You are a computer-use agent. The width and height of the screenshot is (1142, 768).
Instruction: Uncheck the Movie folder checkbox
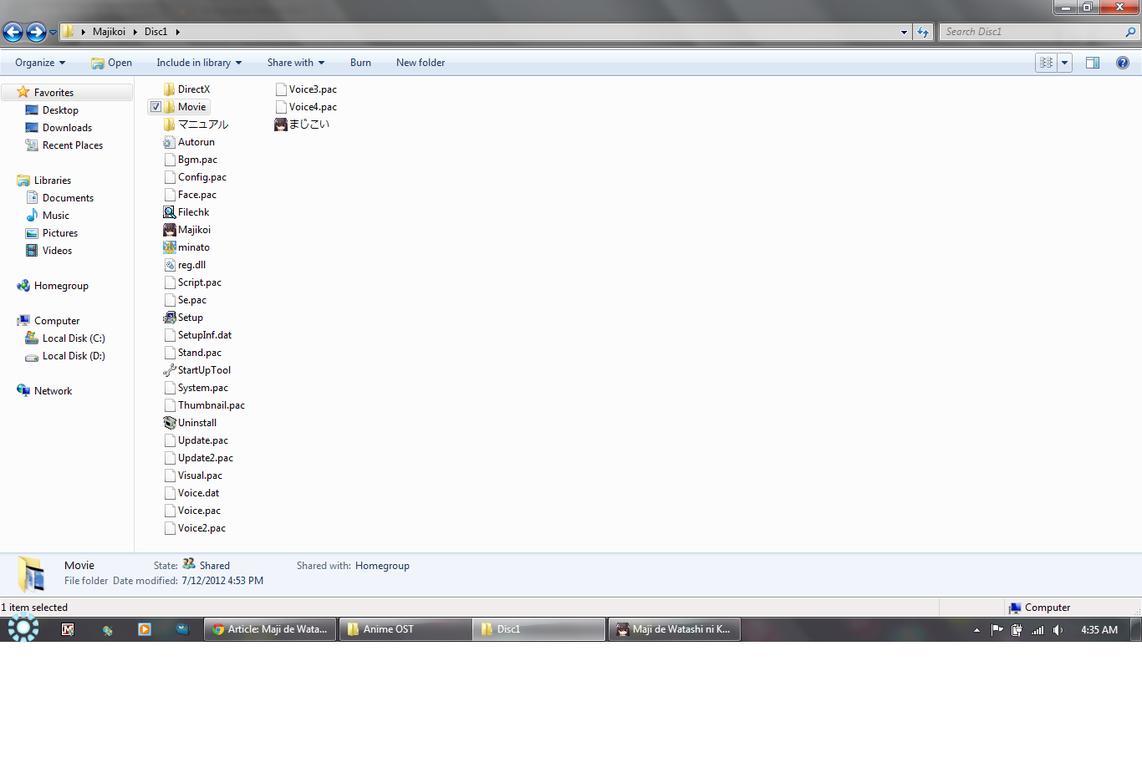(x=156, y=107)
